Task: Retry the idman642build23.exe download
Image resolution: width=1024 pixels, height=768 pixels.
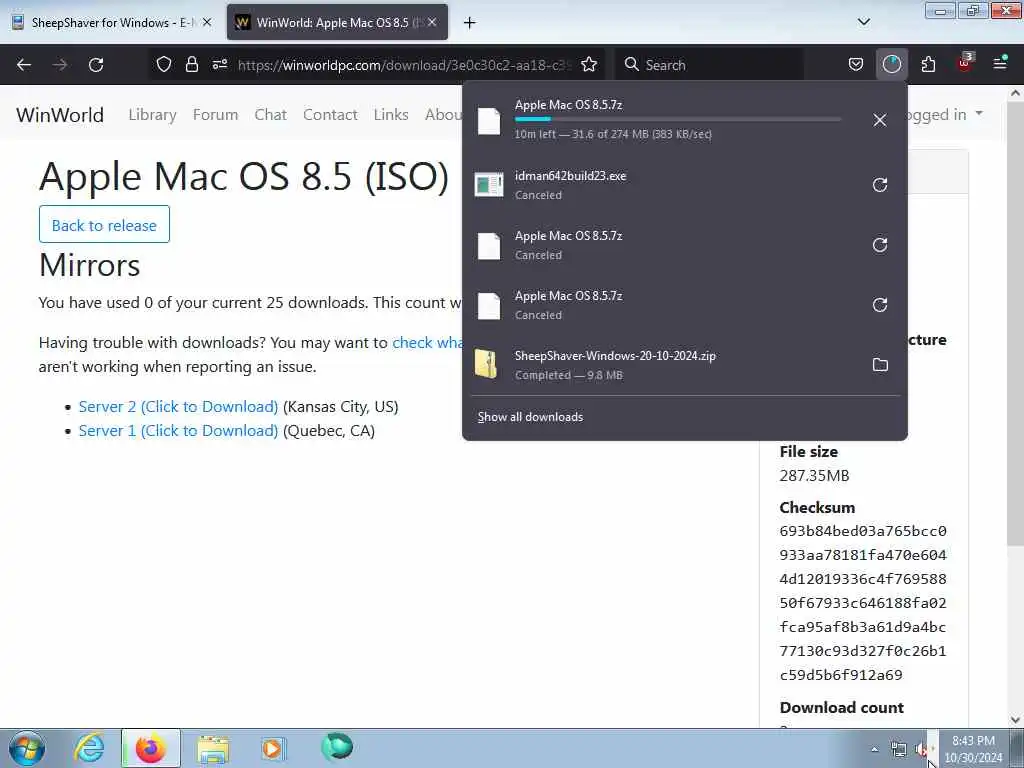Action: [x=880, y=185]
